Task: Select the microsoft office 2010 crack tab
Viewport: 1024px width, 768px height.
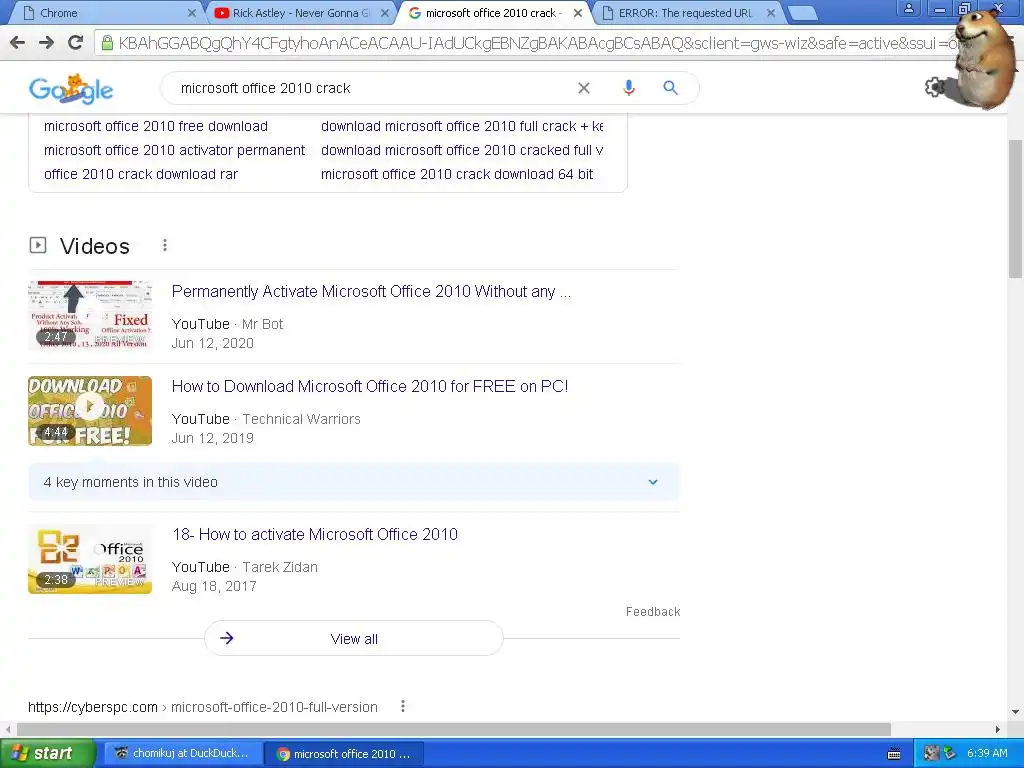Action: 494,13
